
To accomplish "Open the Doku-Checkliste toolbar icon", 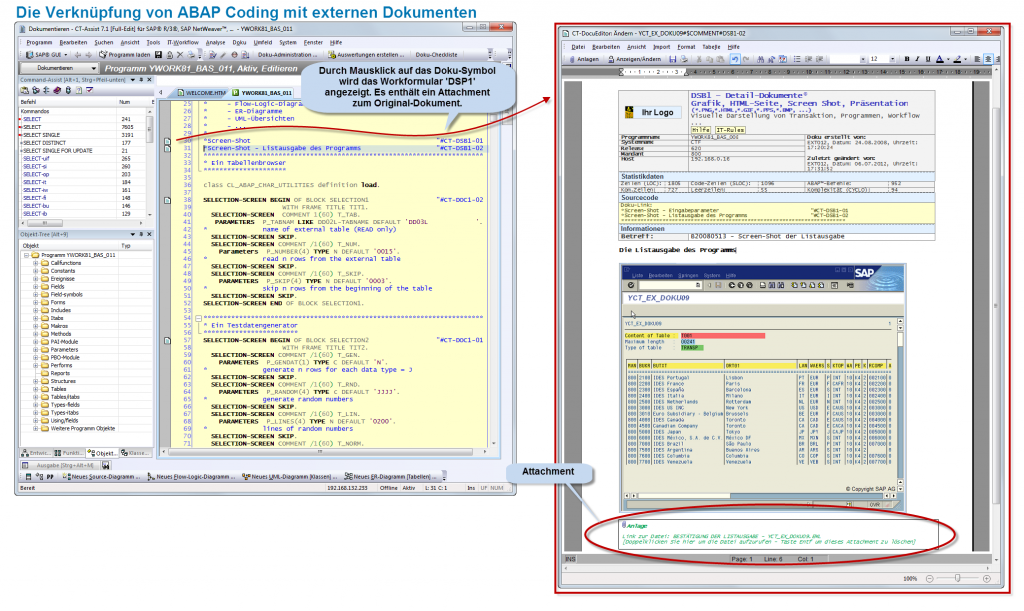I will tap(434, 57).
